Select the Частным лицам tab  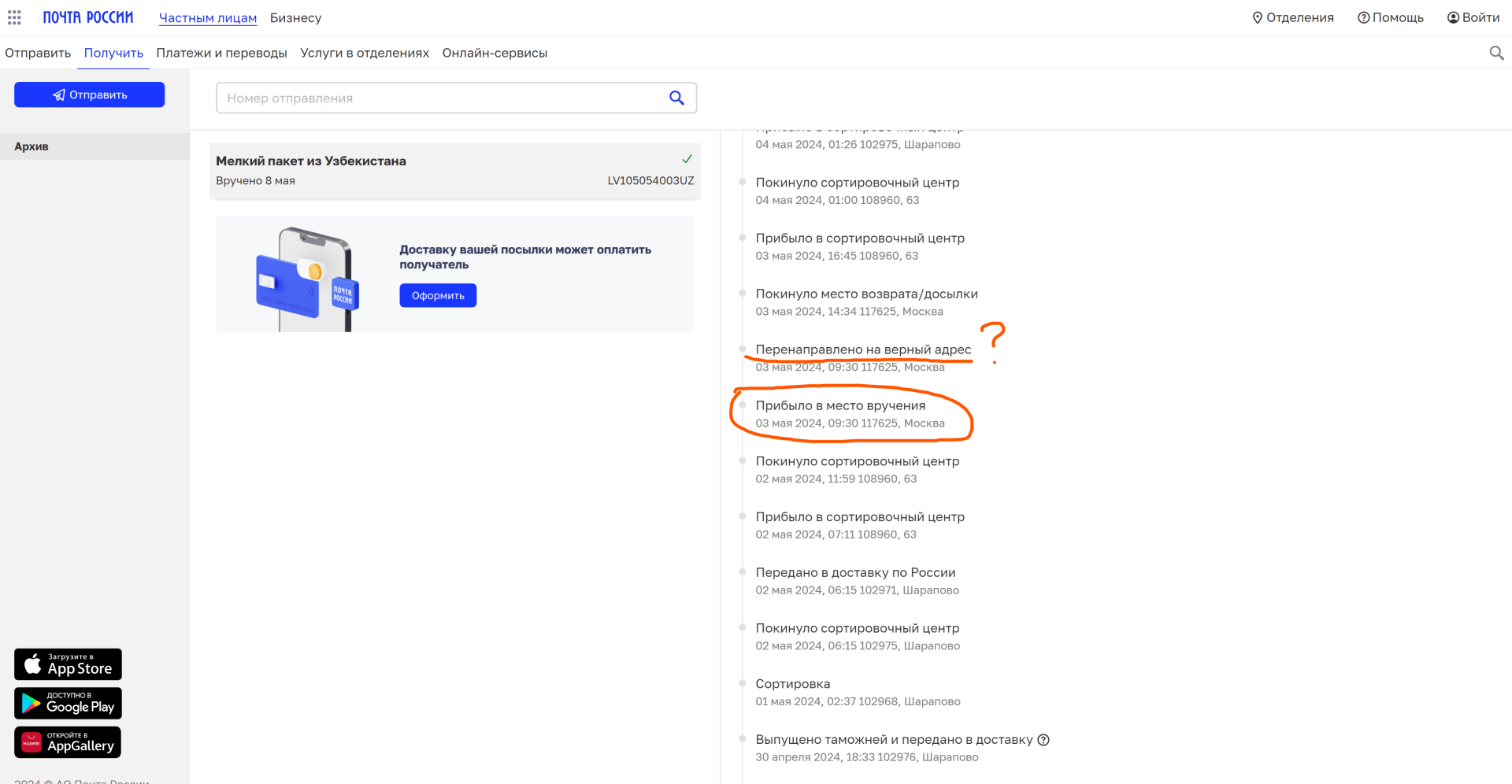tap(208, 18)
